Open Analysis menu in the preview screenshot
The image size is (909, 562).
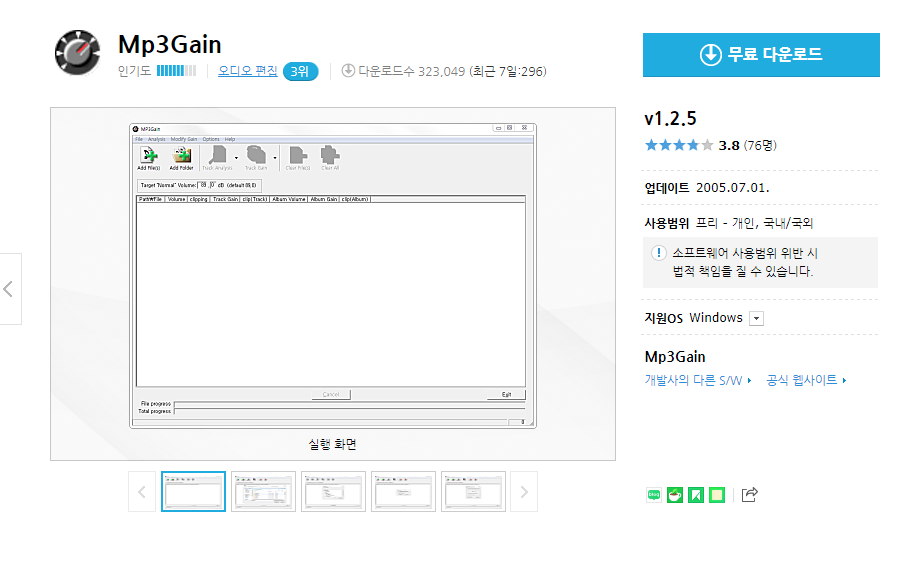coord(157,139)
